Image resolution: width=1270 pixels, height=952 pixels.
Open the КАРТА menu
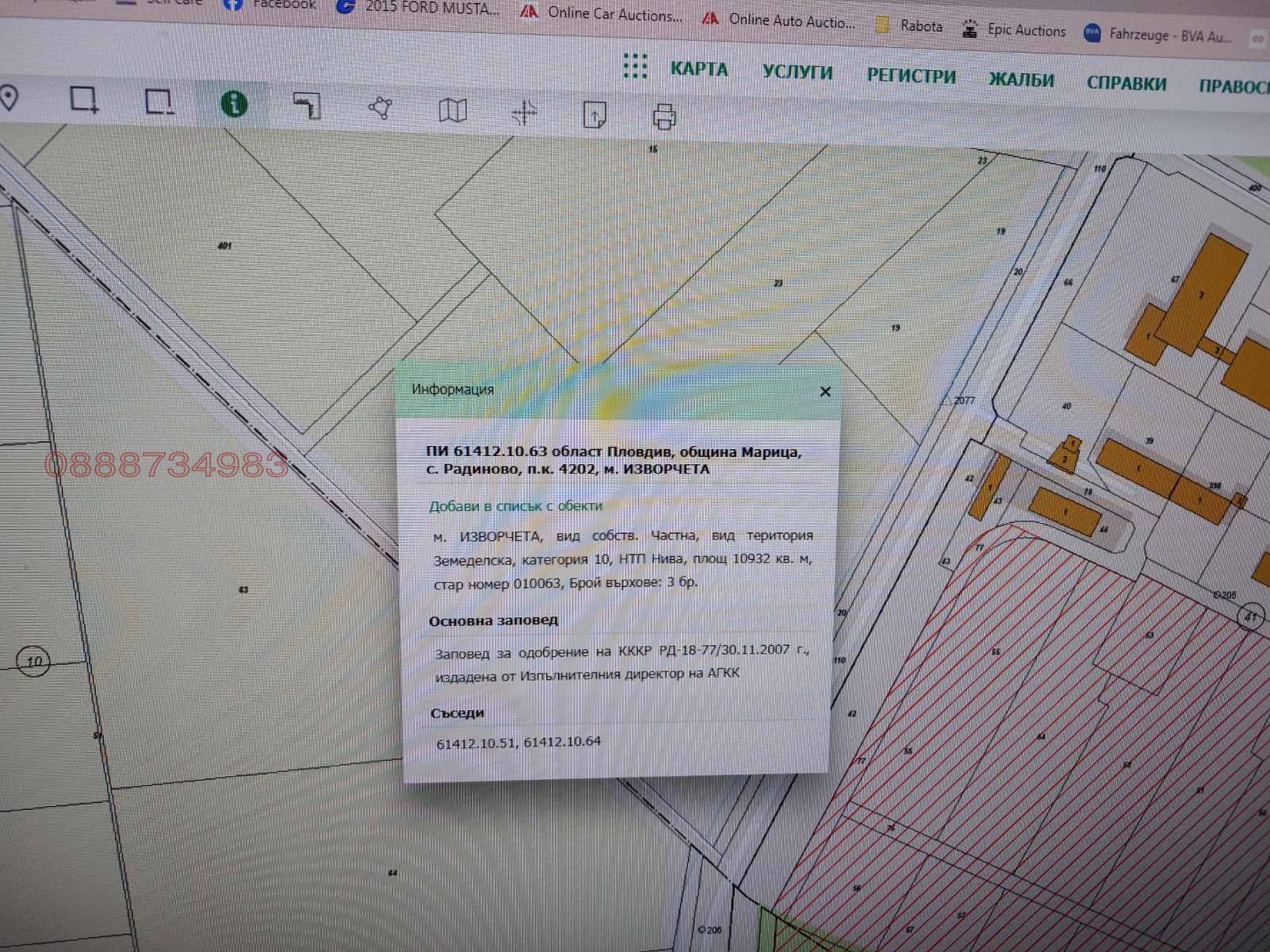pos(698,69)
